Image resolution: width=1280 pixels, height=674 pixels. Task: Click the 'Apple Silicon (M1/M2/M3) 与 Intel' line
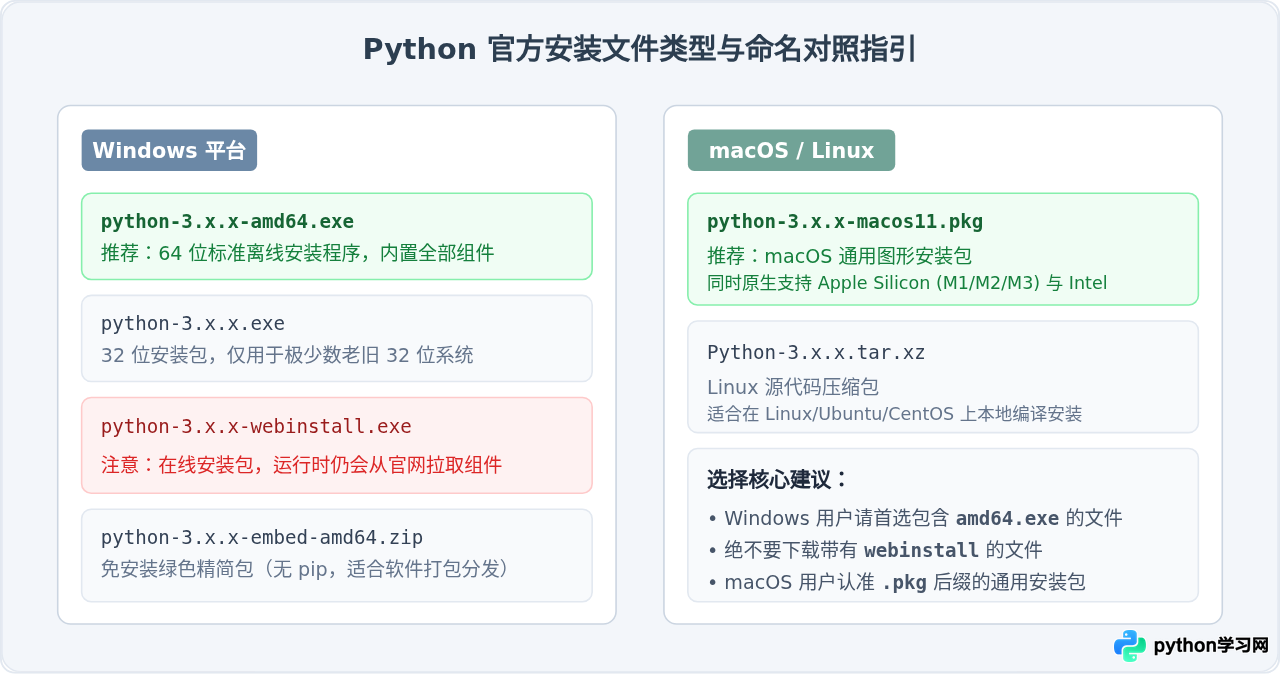tap(907, 283)
